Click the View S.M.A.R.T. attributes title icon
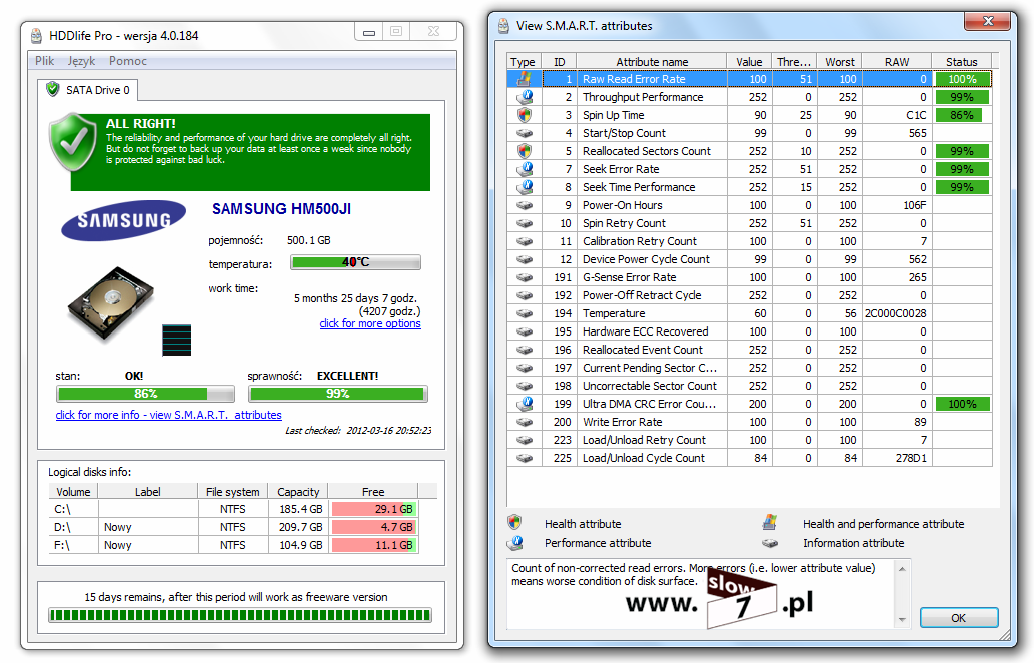This screenshot has height=663, width=1034. point(503,26)
